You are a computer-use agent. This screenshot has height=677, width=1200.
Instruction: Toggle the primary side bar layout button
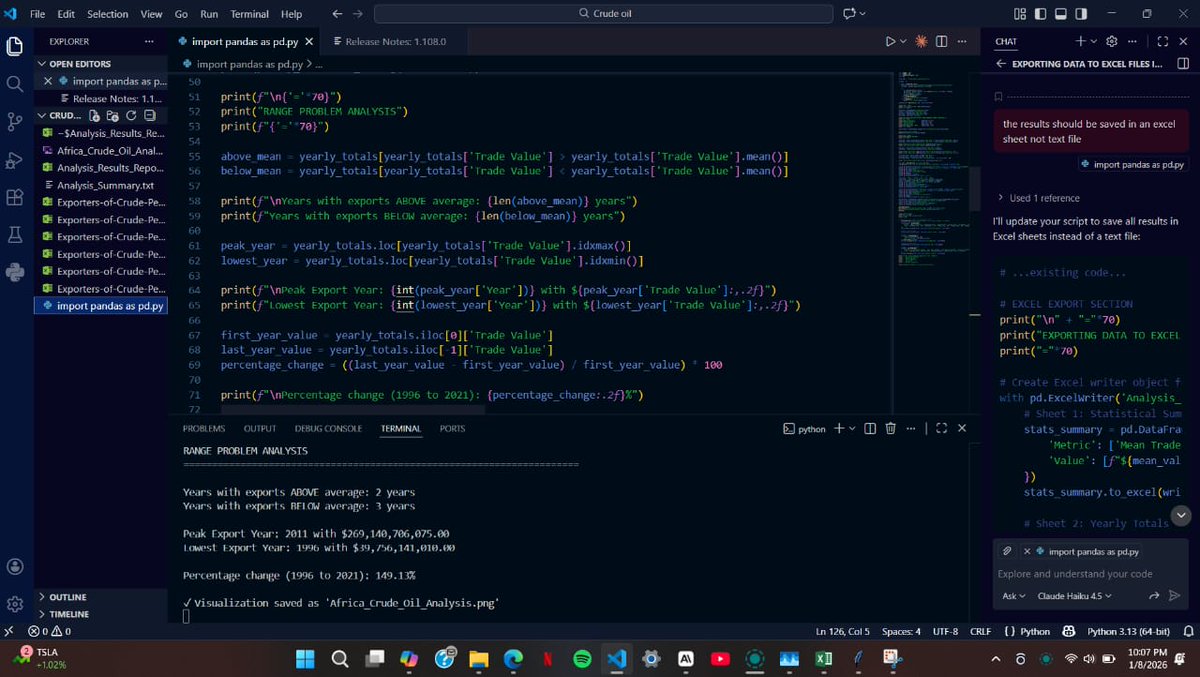[x=1039, y=14]
